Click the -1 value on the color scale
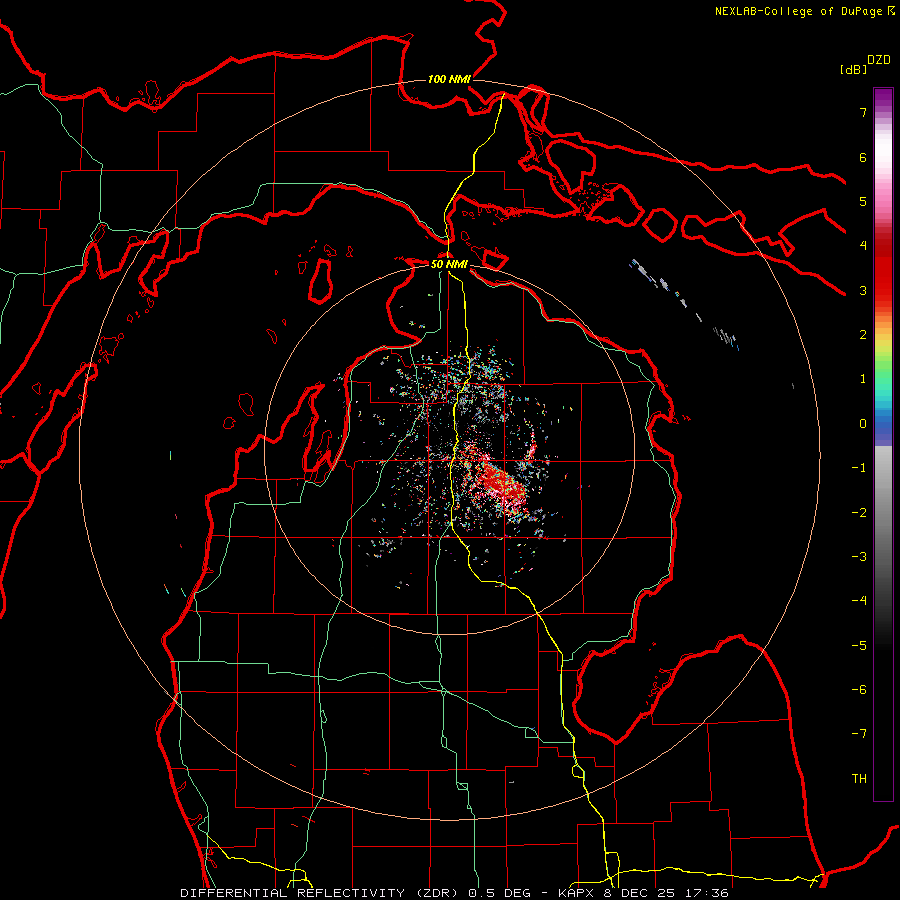Image resolution: width=900 pixels, height=900 pixels. (x=859, y=468)
